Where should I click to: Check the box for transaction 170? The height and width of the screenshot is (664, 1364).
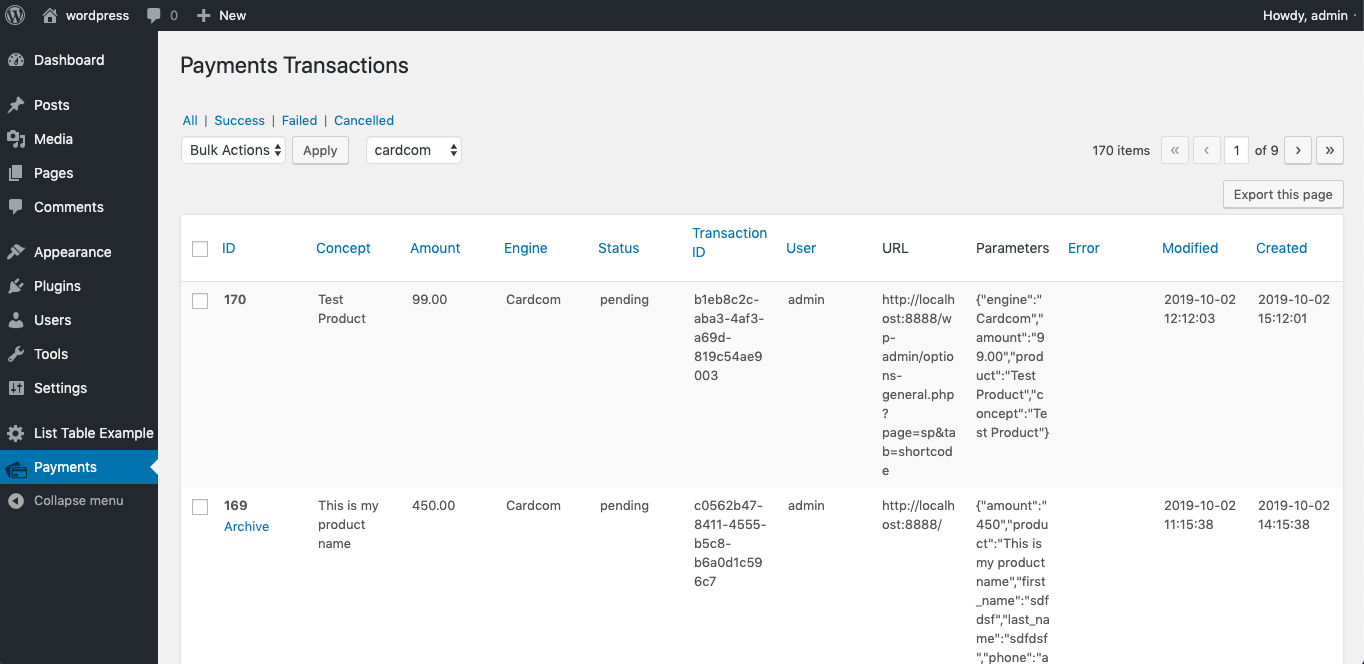pyautogui.click(x=200, y=301)
